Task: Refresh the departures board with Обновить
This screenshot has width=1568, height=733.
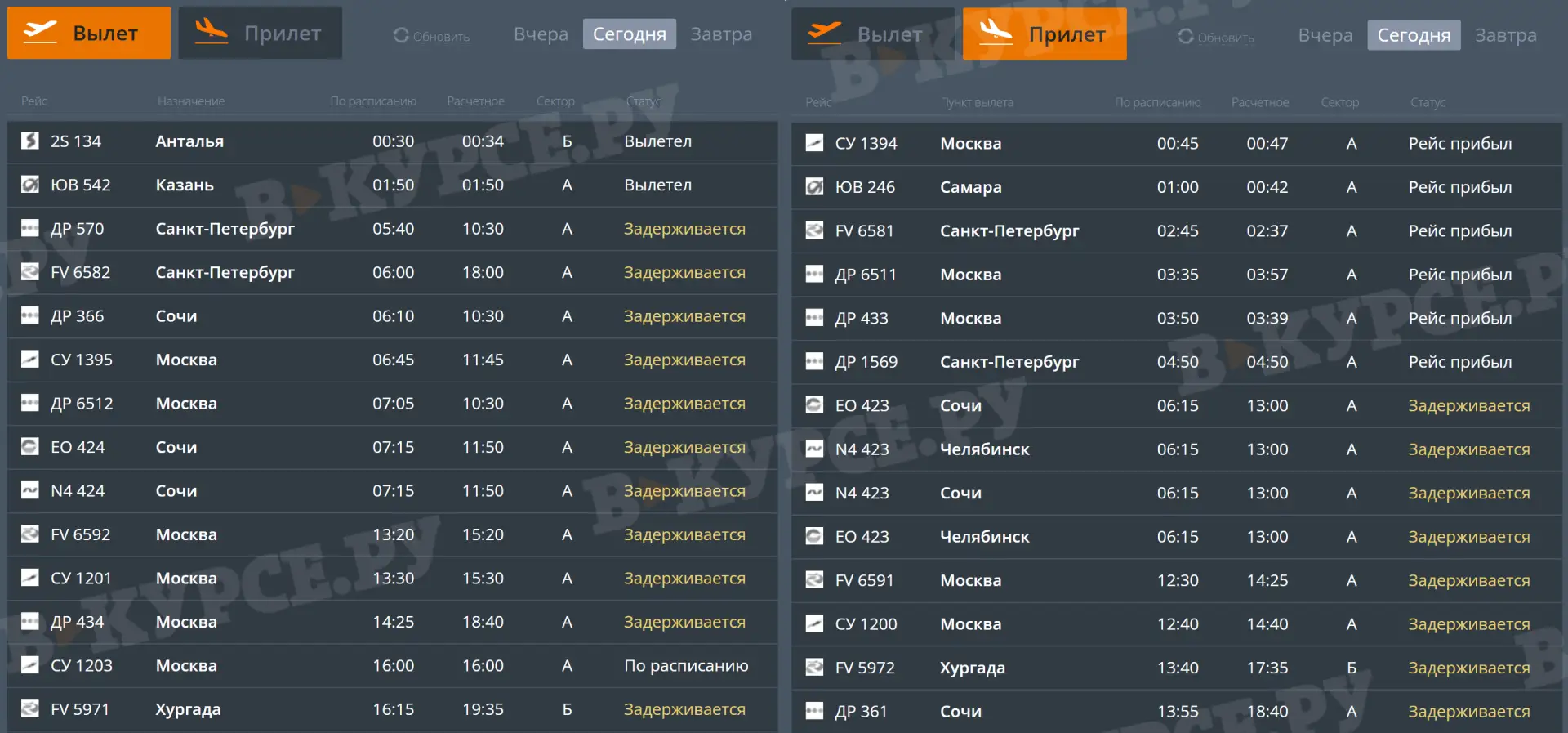Action: pyautogui.click(x=432, y=36)
